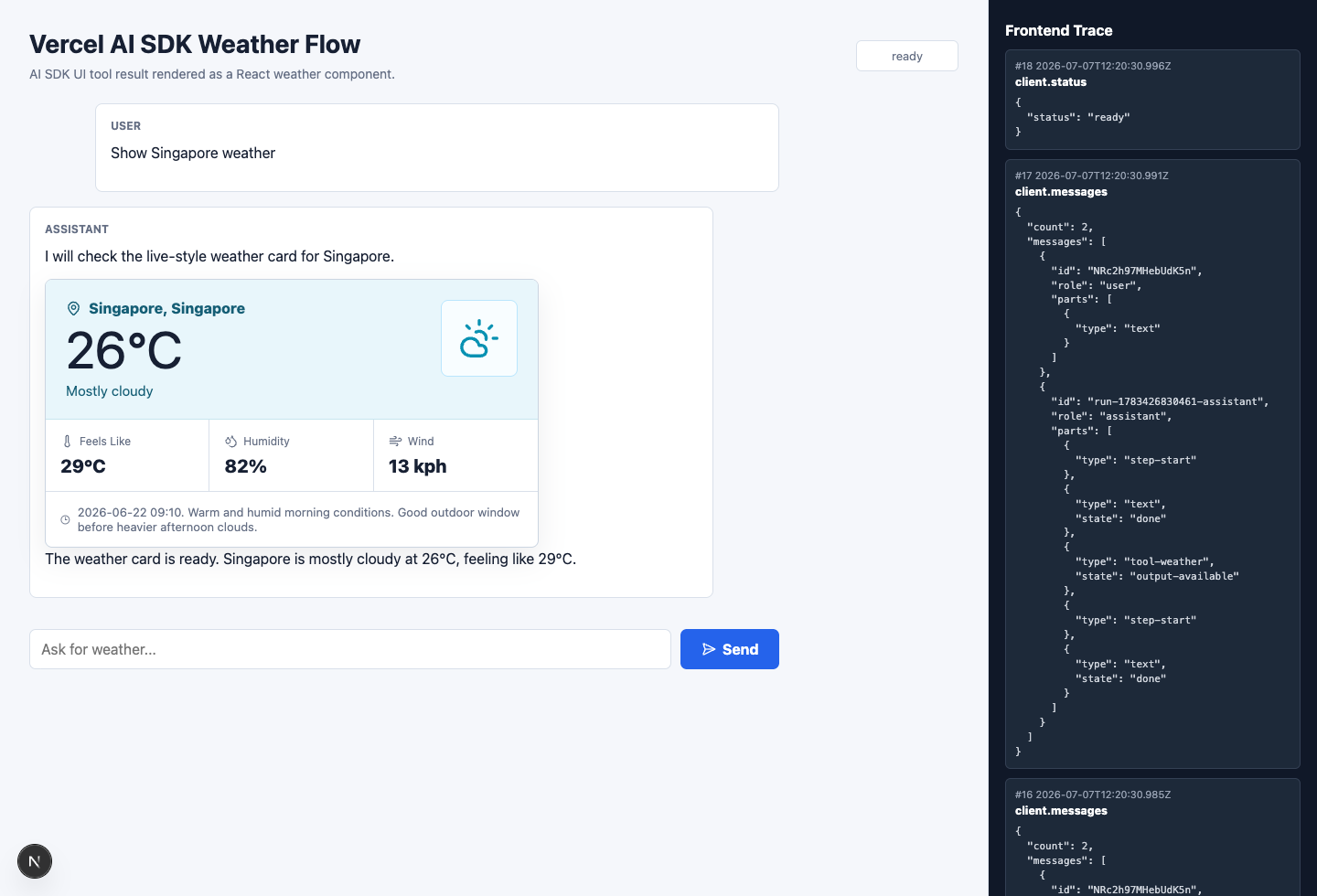This screenshot has width=1317, height=896.
Task: Click the "type": "tool-weather" JSON line
Action: 1145,561
